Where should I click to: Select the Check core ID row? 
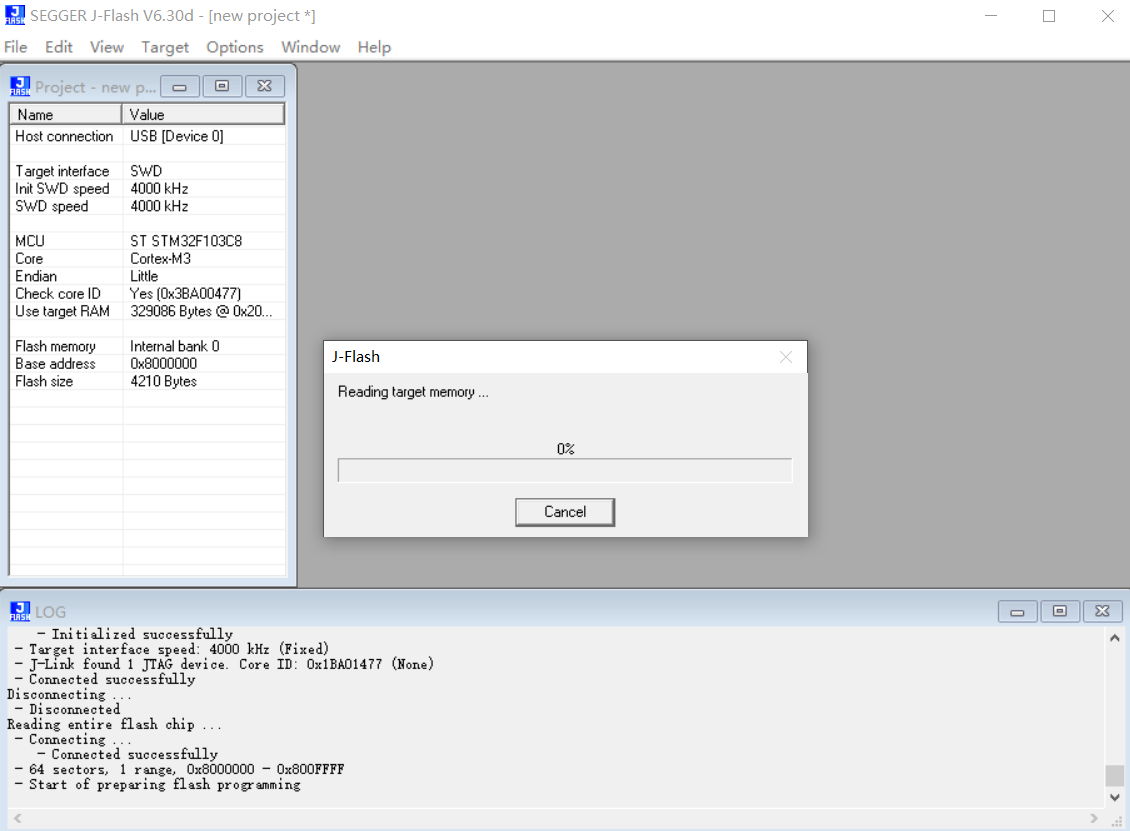tap(147, 293)
